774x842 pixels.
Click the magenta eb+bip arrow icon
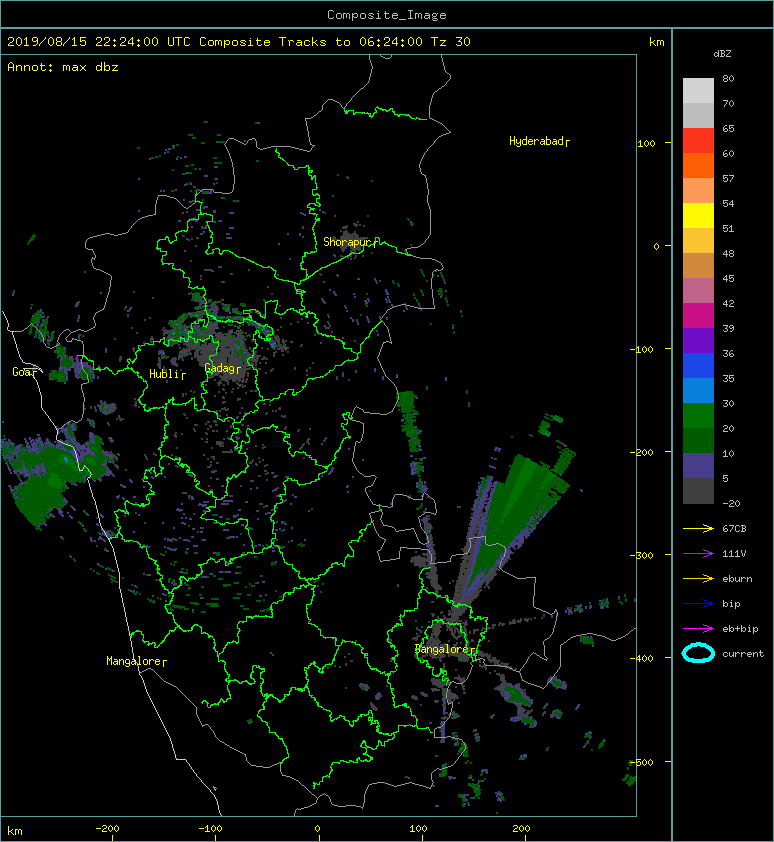point(698,628)
